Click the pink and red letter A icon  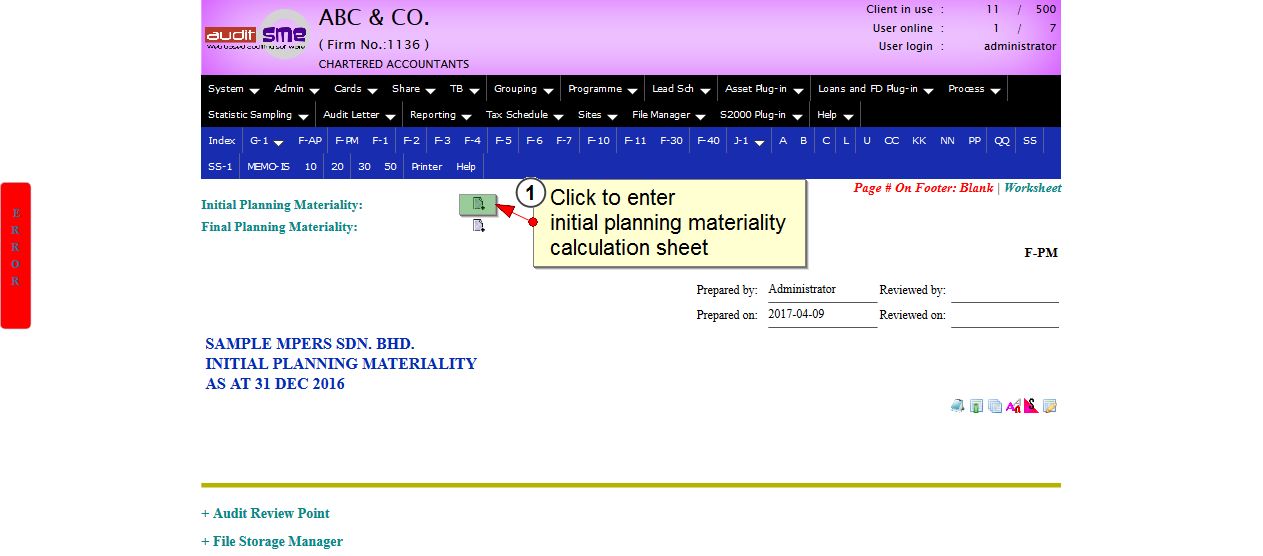1013,406
